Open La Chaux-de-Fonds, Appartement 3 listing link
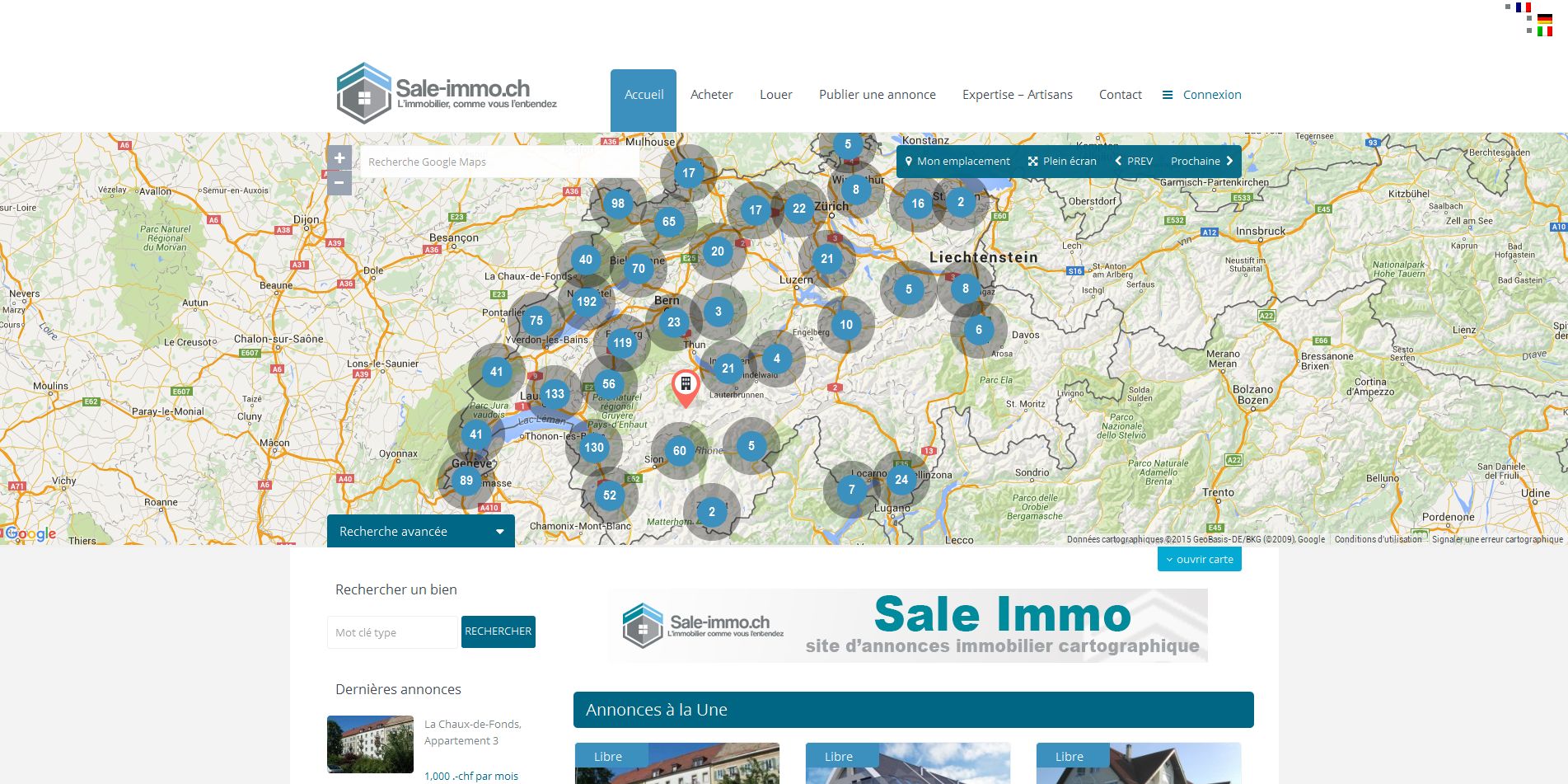 (x=473, y=732)
